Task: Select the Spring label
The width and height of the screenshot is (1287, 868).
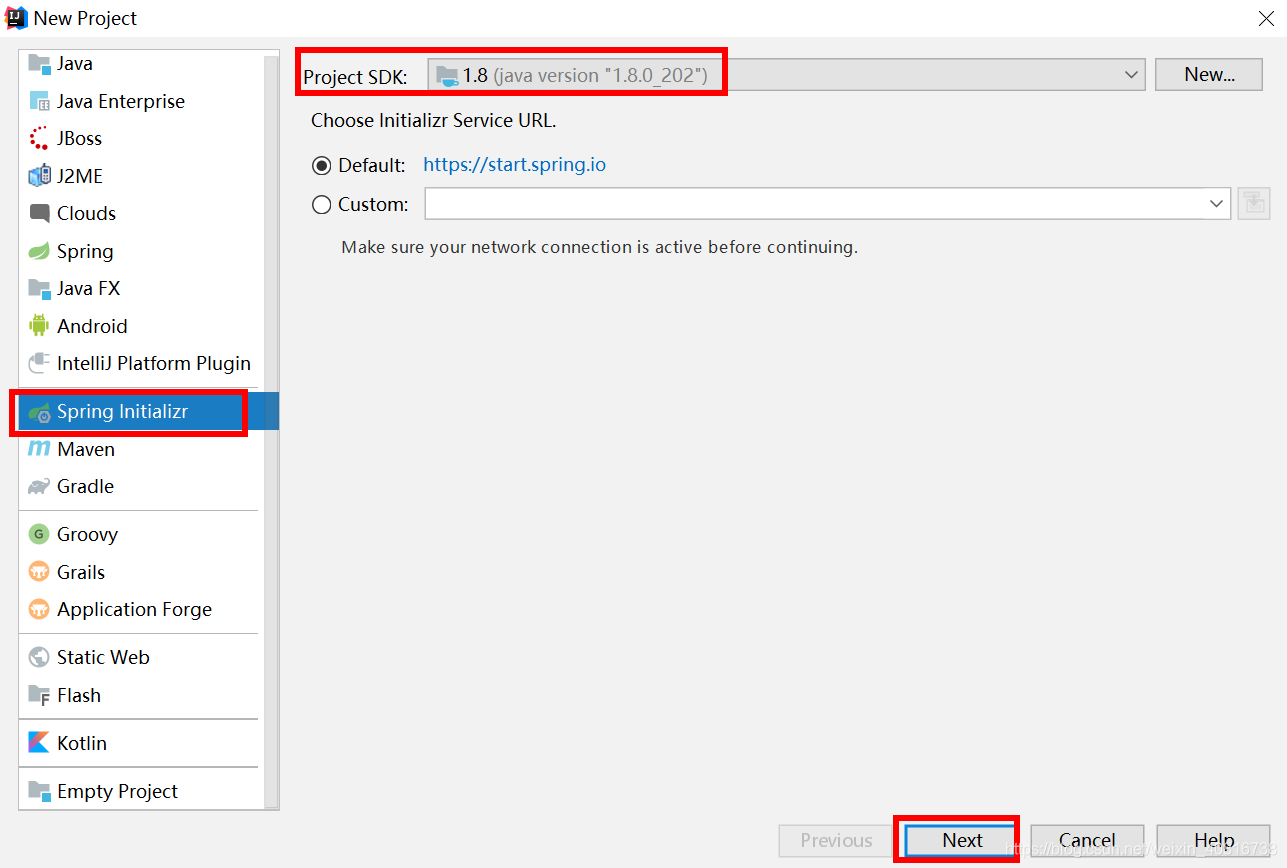Action: [85, 251]
